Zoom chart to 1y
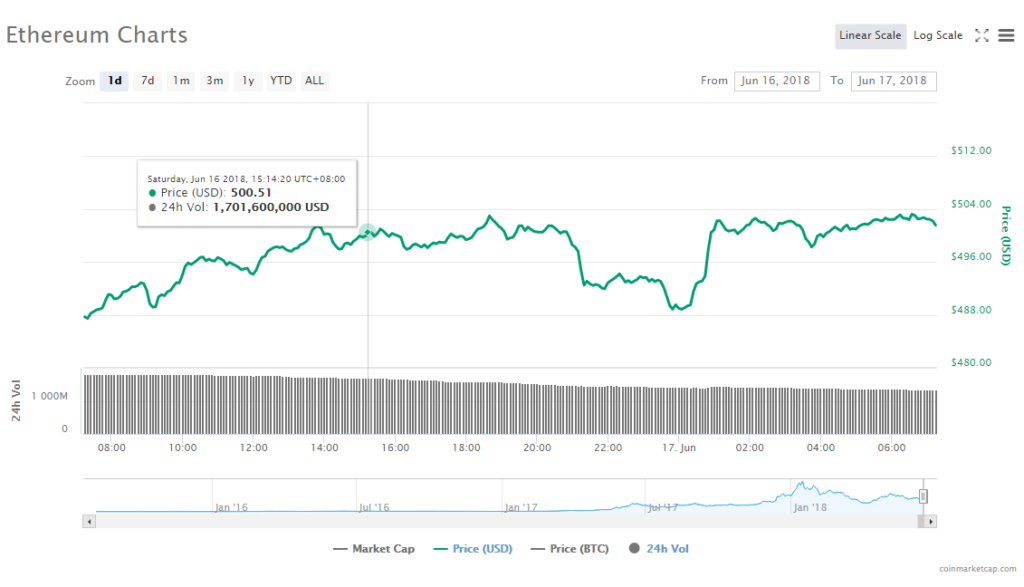 click(247, 81)
